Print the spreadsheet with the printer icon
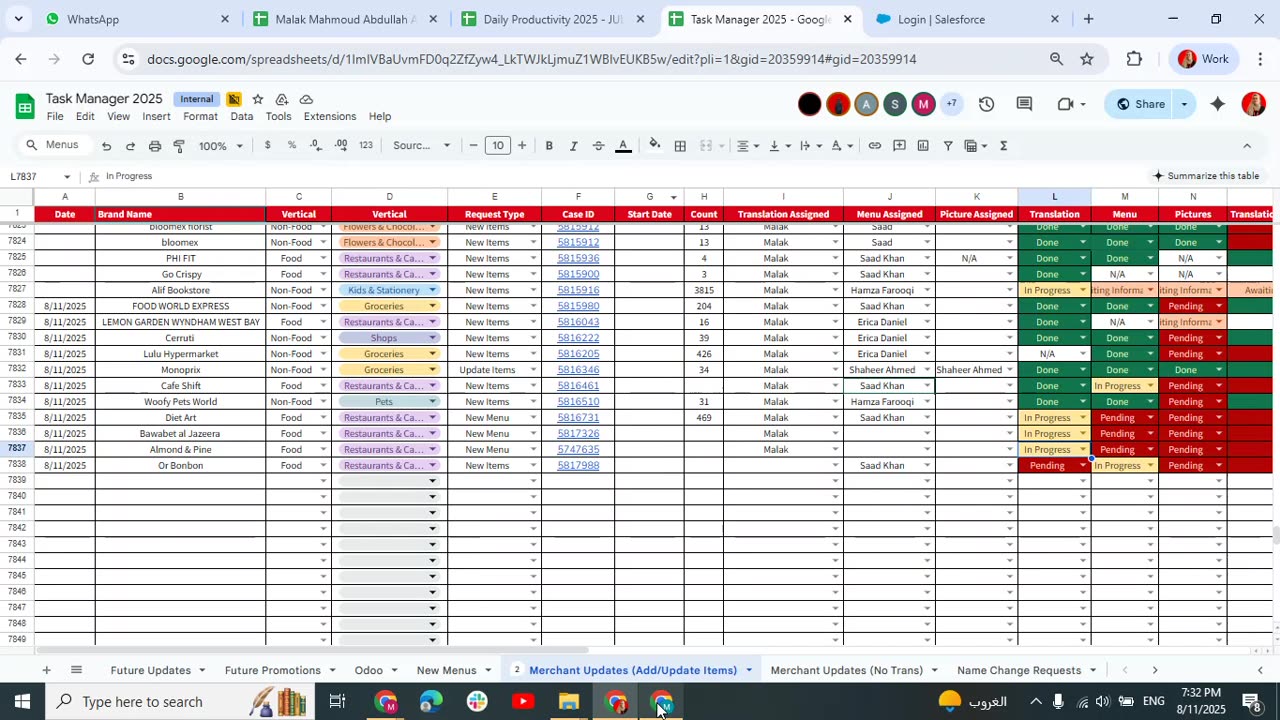 tap(155, 146)
